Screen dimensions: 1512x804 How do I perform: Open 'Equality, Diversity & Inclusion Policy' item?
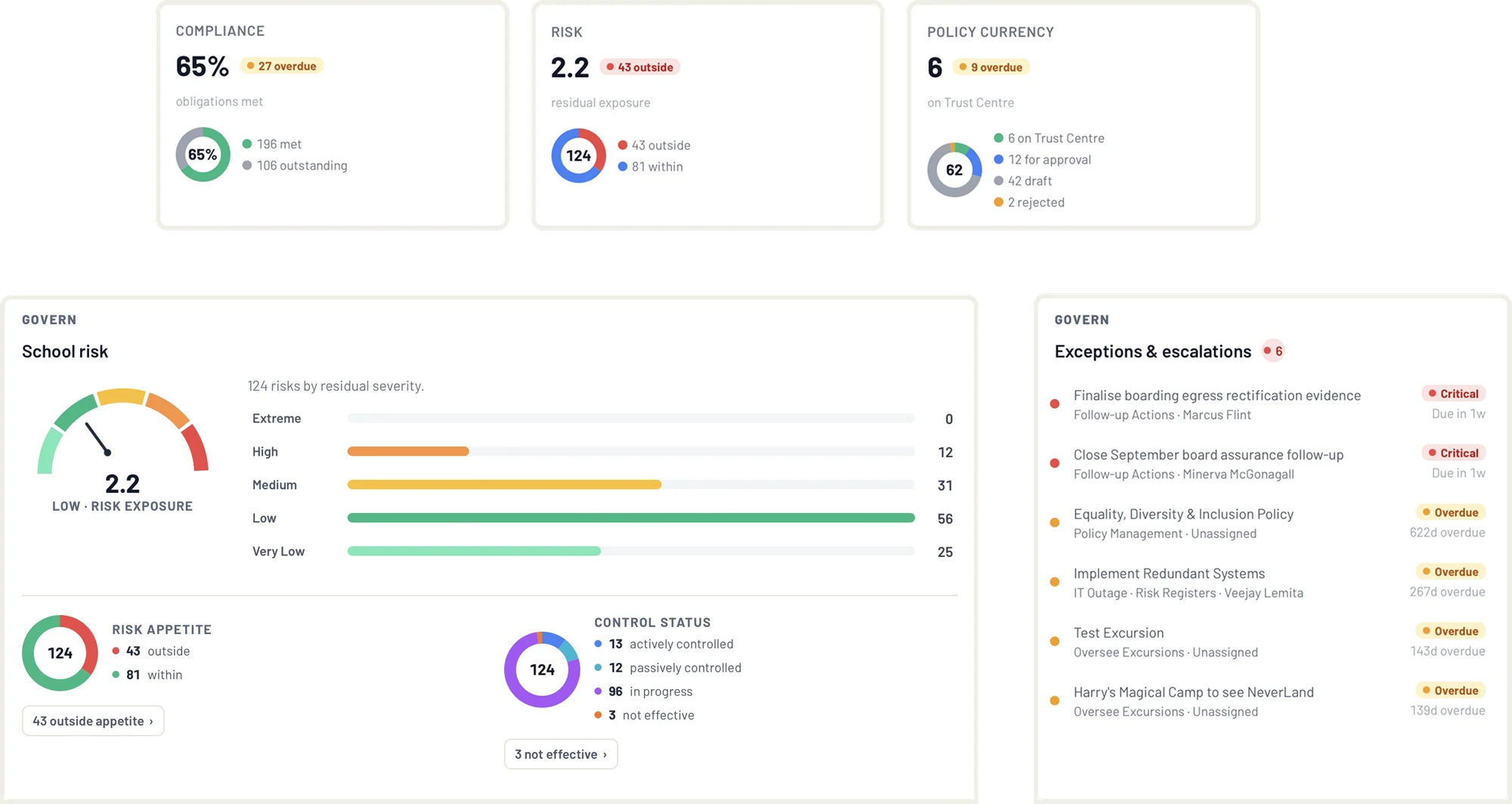point(1268,523)
